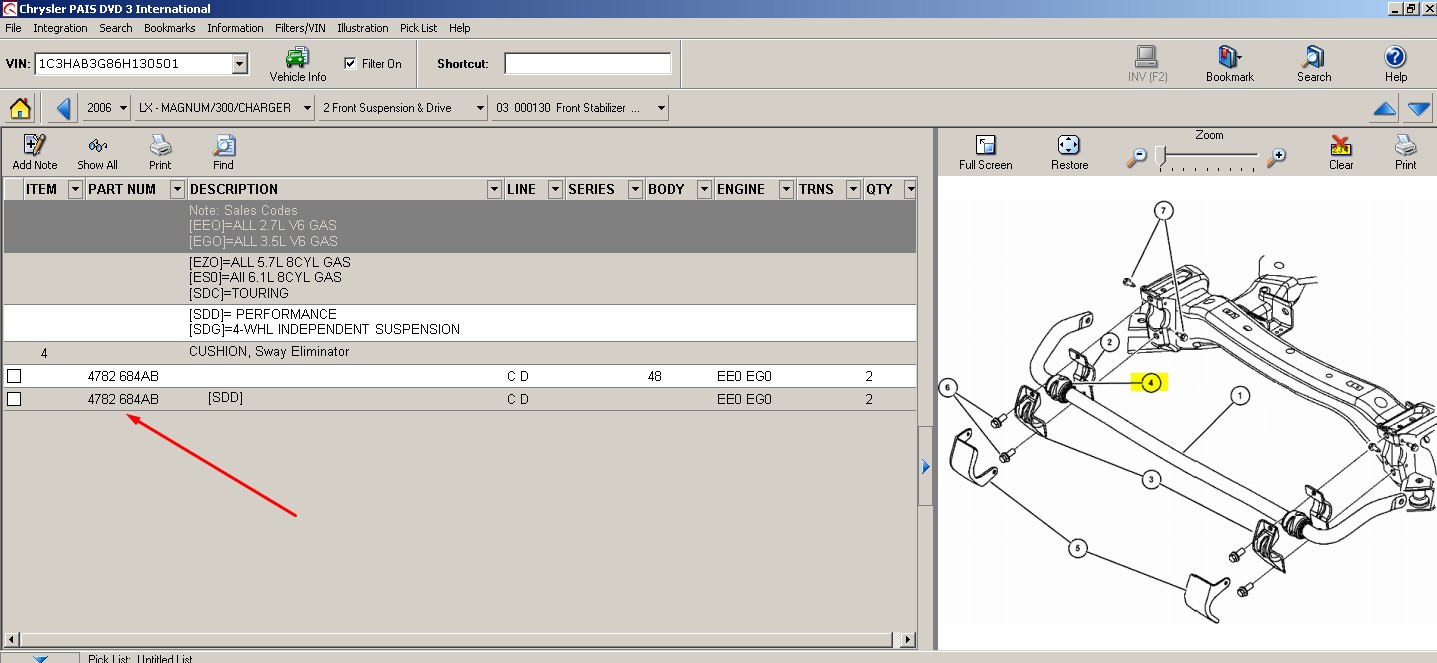This screenshot has height=663, width=1437.
Task: Select callout 4 in the illustration
Action: (1151, 382)
